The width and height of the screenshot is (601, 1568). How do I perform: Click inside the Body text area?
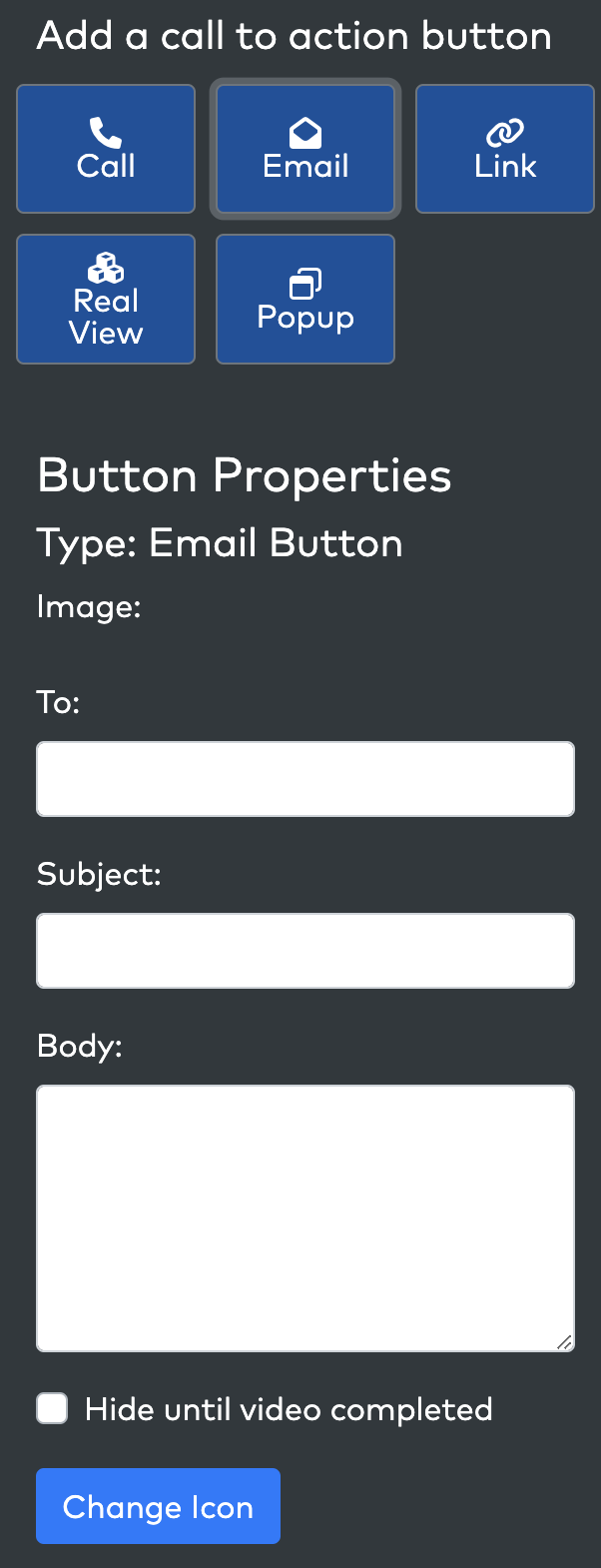305,1218
